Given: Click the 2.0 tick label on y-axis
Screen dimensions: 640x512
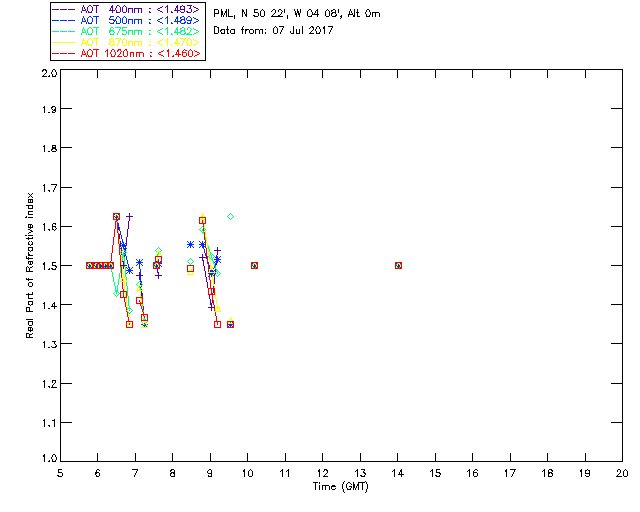Looking at the screenshot, I should tap(49, 73).
